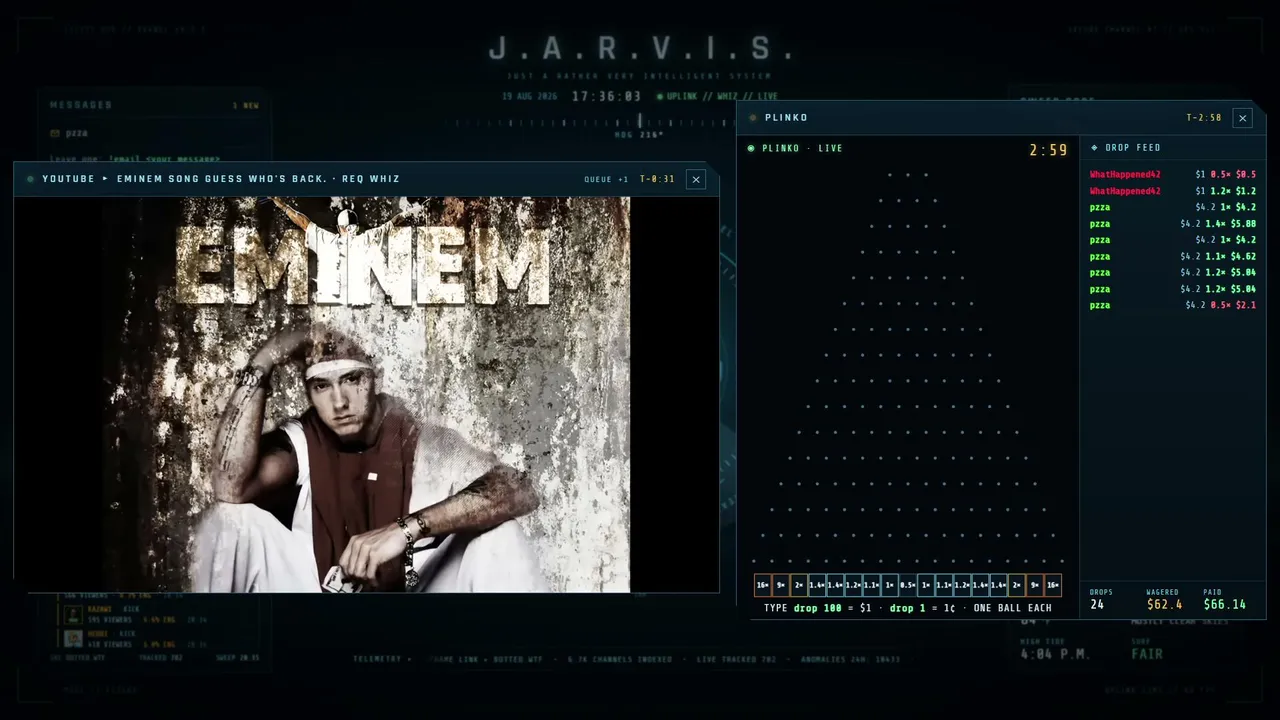Click the 4:04 P.M. high tide value

tap(1055, 654)
